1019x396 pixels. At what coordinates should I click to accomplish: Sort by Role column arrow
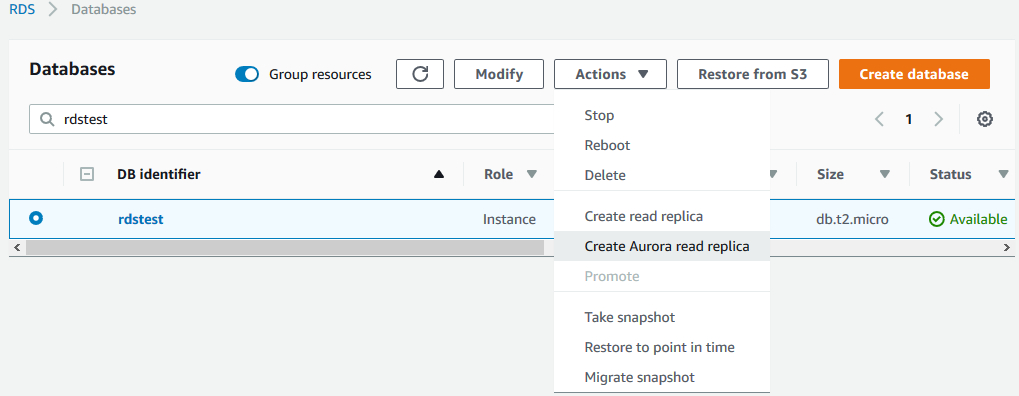(x=532, y=174)
